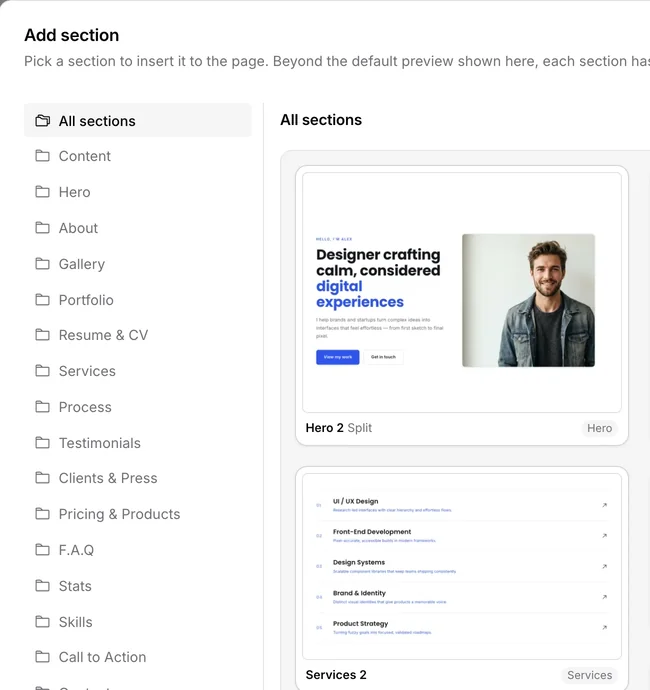Click the Brand & Identity row arrow
650x690 pixels.
(604, 597)
